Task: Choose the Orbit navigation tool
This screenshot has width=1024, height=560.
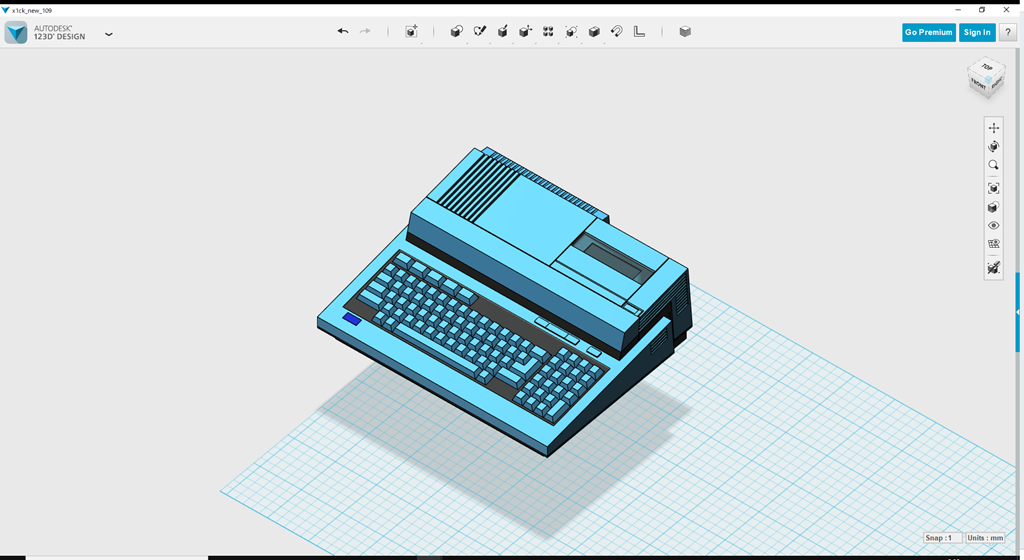Action: (x=993, y=146)
